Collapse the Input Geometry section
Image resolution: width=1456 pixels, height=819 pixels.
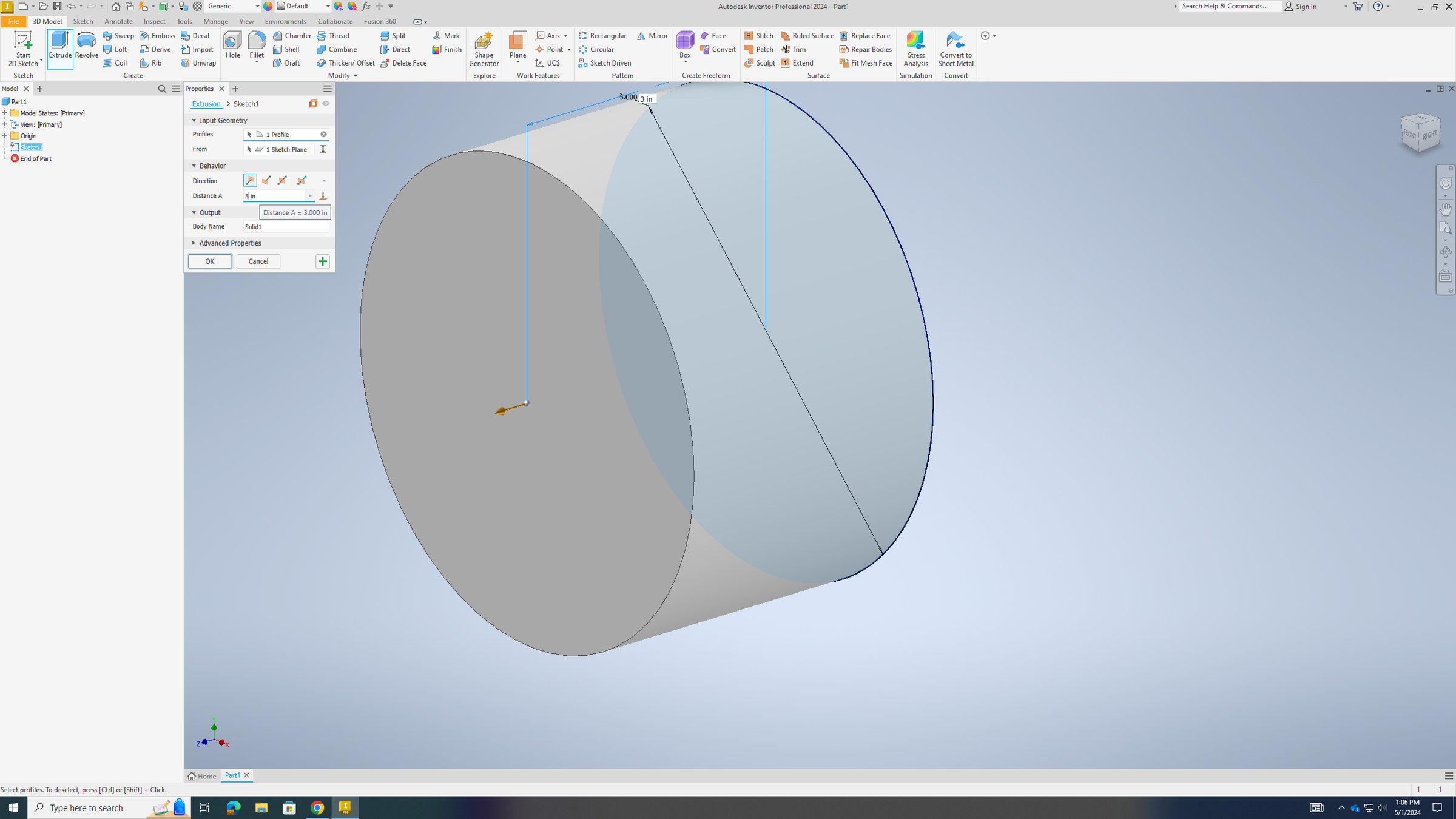194,121
